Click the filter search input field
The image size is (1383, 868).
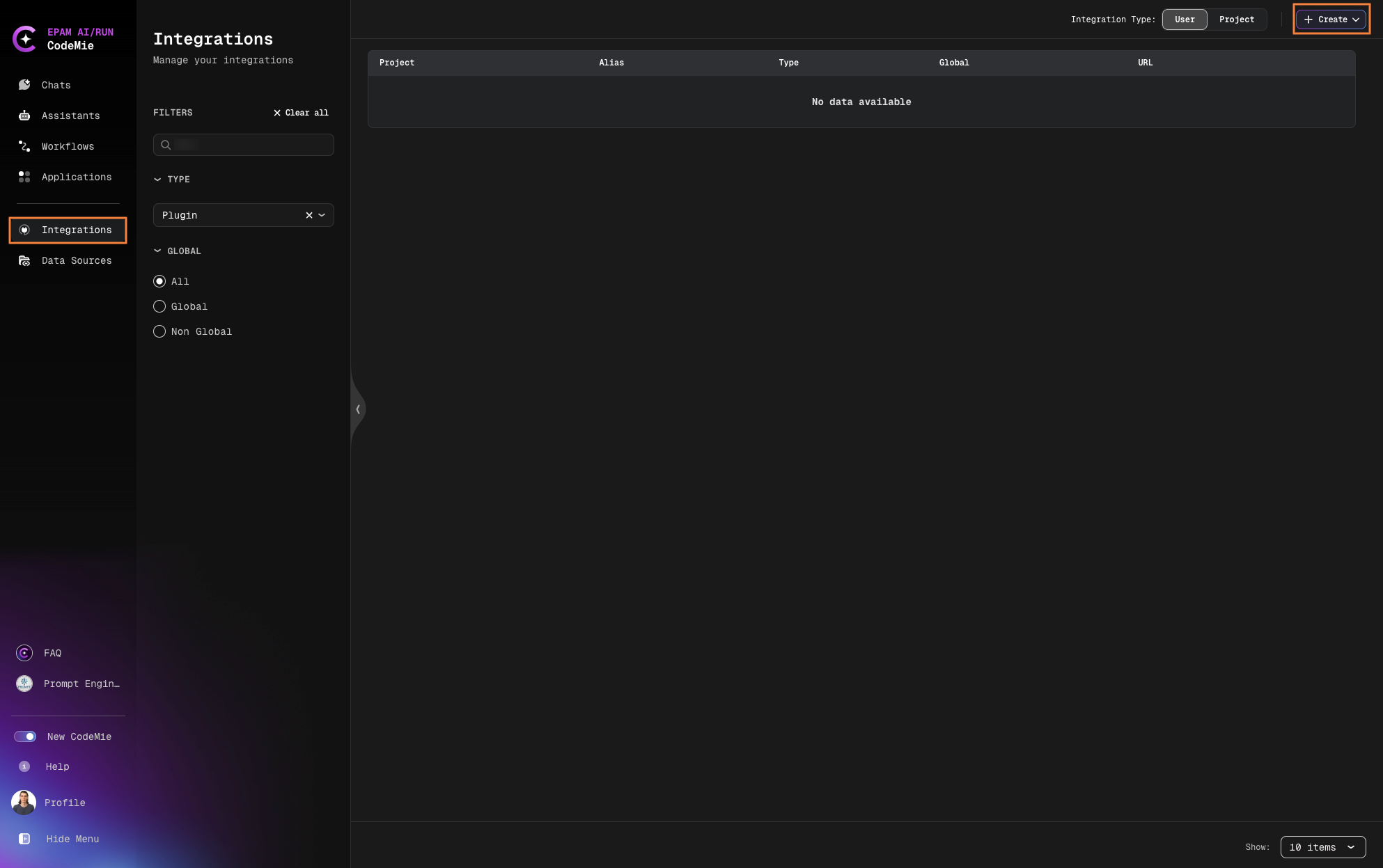tap(251, 145)
